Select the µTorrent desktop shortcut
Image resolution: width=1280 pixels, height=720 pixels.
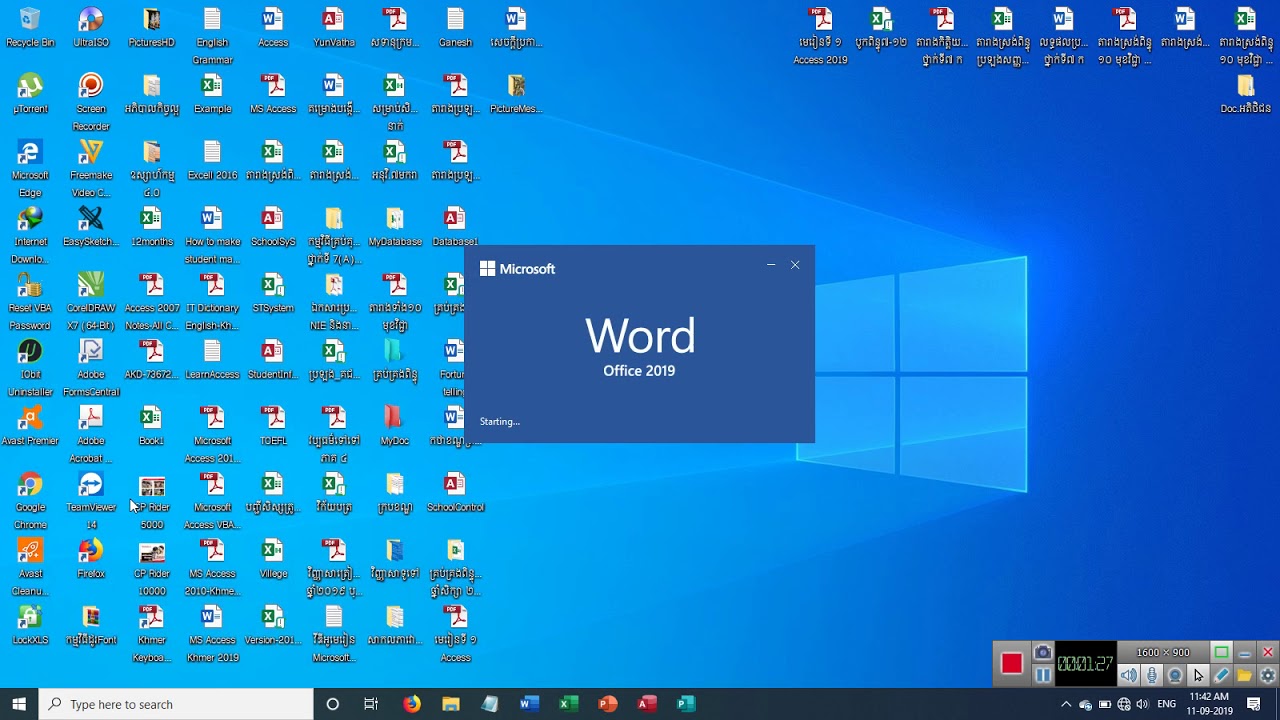30,94
